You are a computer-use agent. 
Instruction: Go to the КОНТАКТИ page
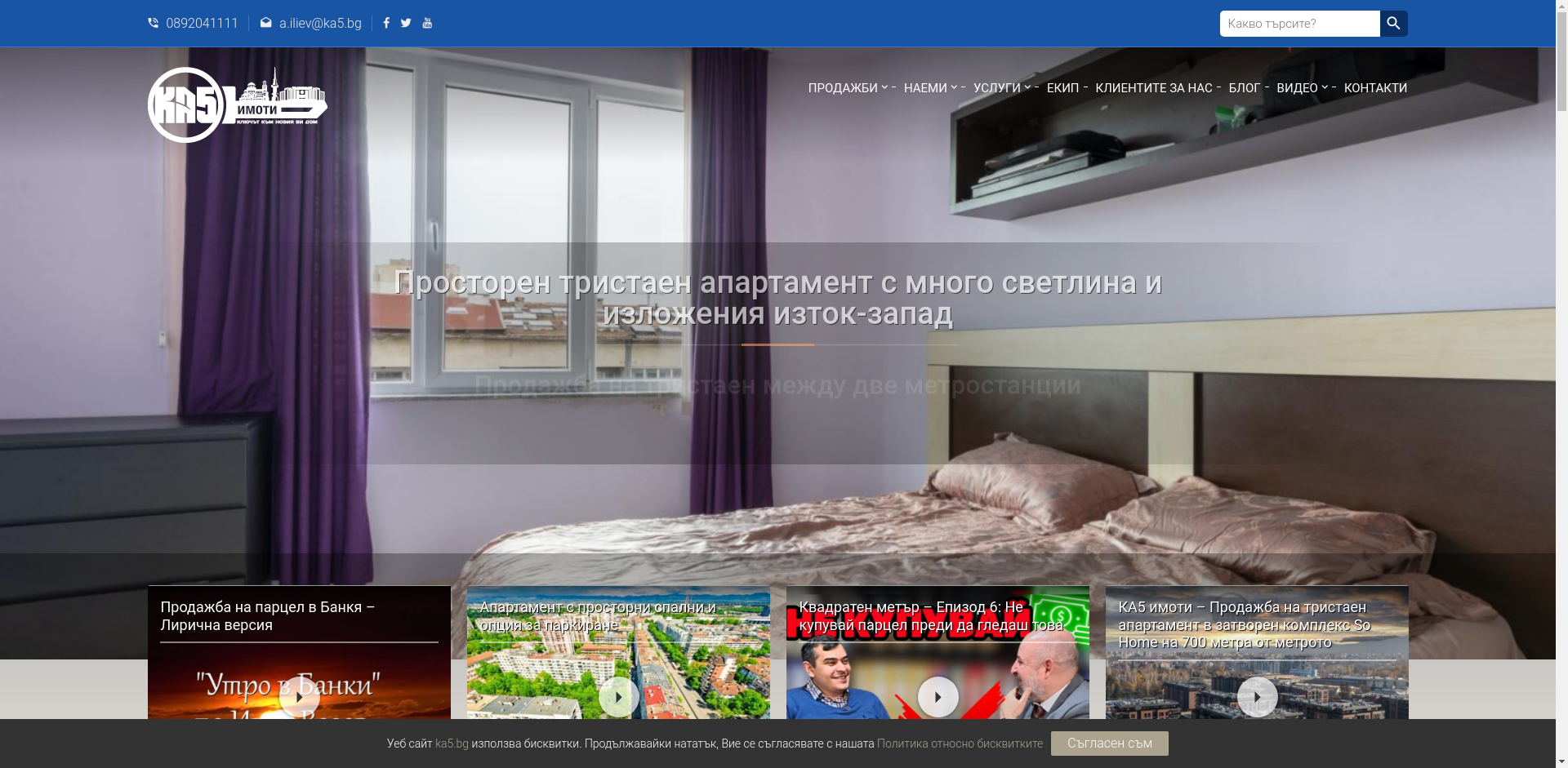pyautogui.click(x=1375, y=88)
